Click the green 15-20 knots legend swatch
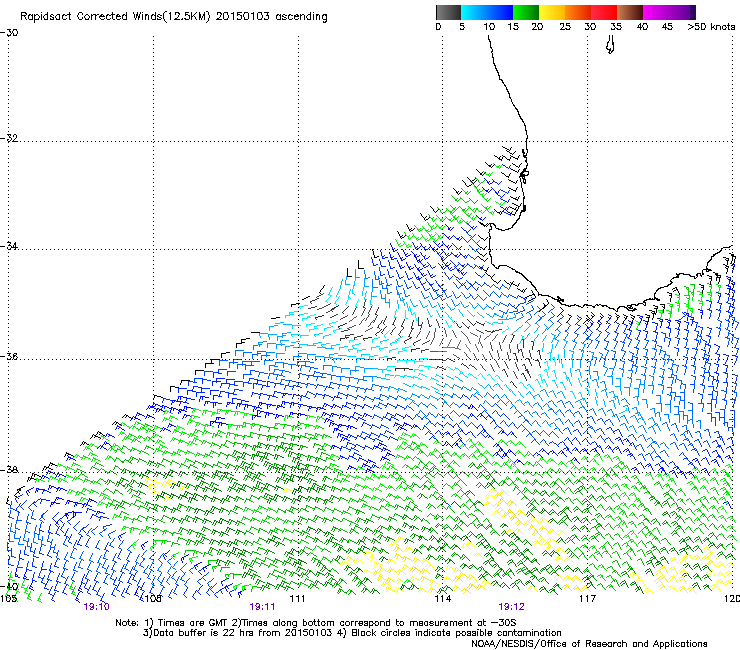Screen dimensions: 740x650 point(526,12)
